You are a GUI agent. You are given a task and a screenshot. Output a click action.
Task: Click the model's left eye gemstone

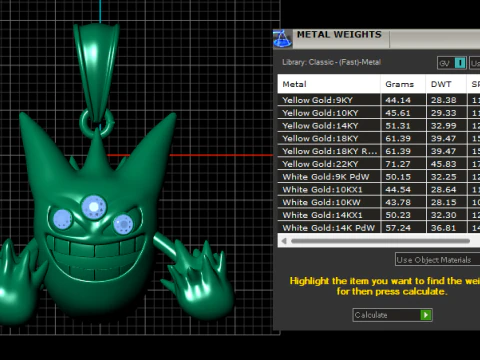(x=62, y=219)
